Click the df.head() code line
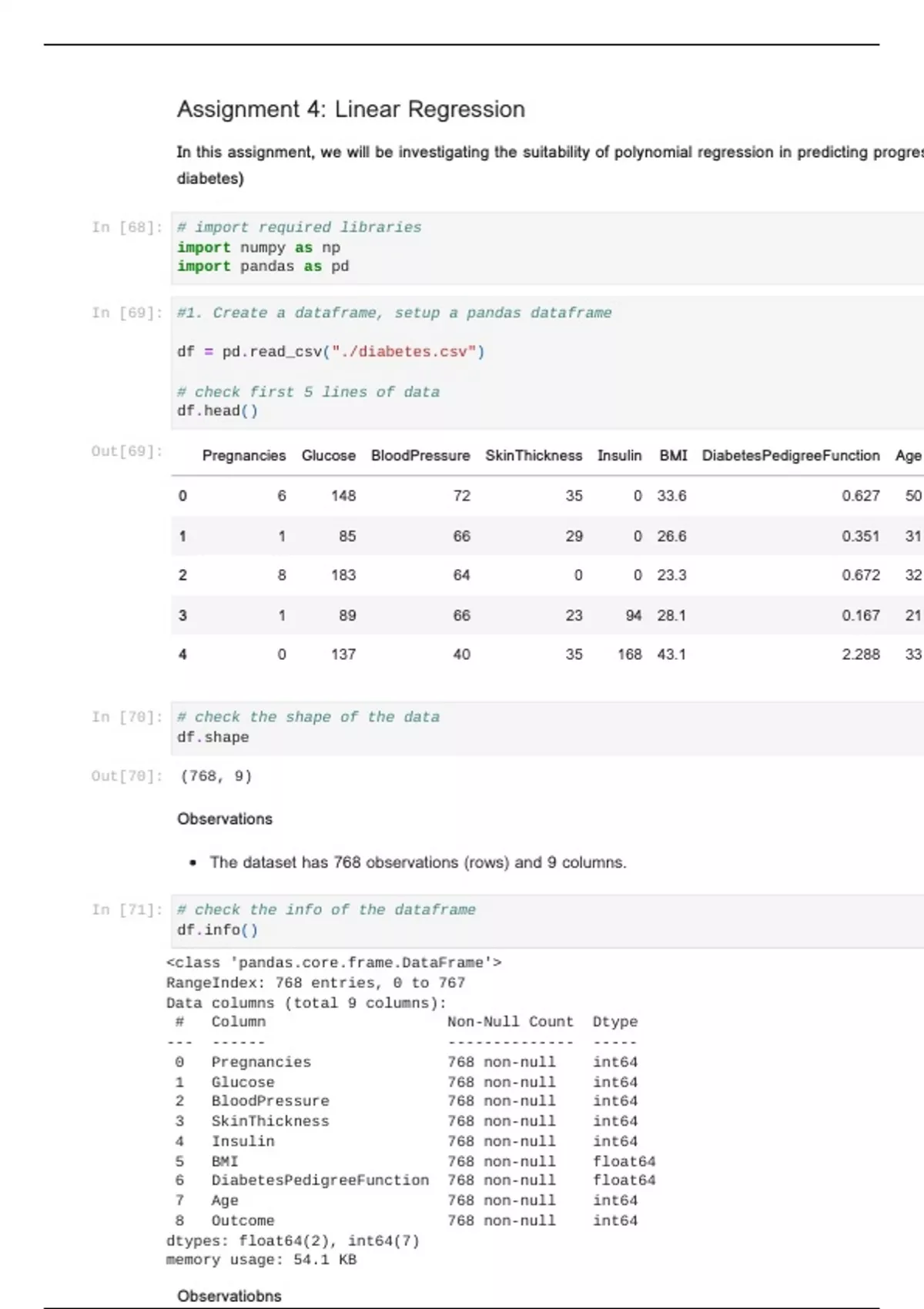The height and width of the screenshot is (1309, 924). [217, 411]
